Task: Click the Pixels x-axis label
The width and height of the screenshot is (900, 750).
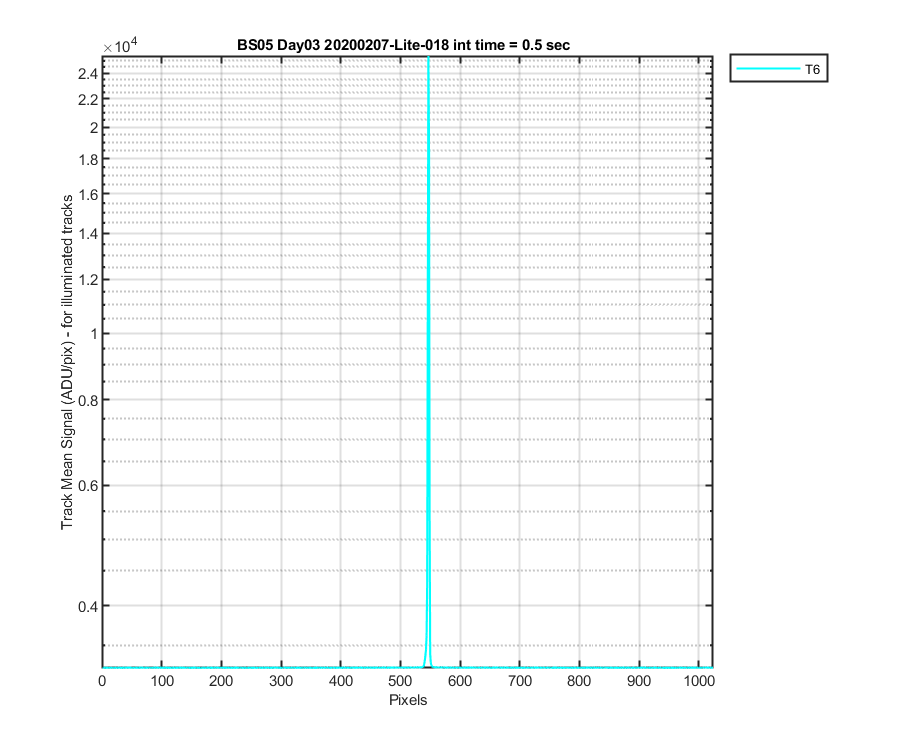Action: point(408,700)
